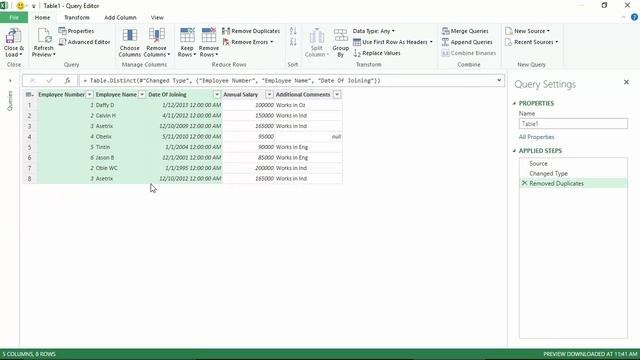Click the Group By icon
Screen dimensions: 640x360
(340, 36)
